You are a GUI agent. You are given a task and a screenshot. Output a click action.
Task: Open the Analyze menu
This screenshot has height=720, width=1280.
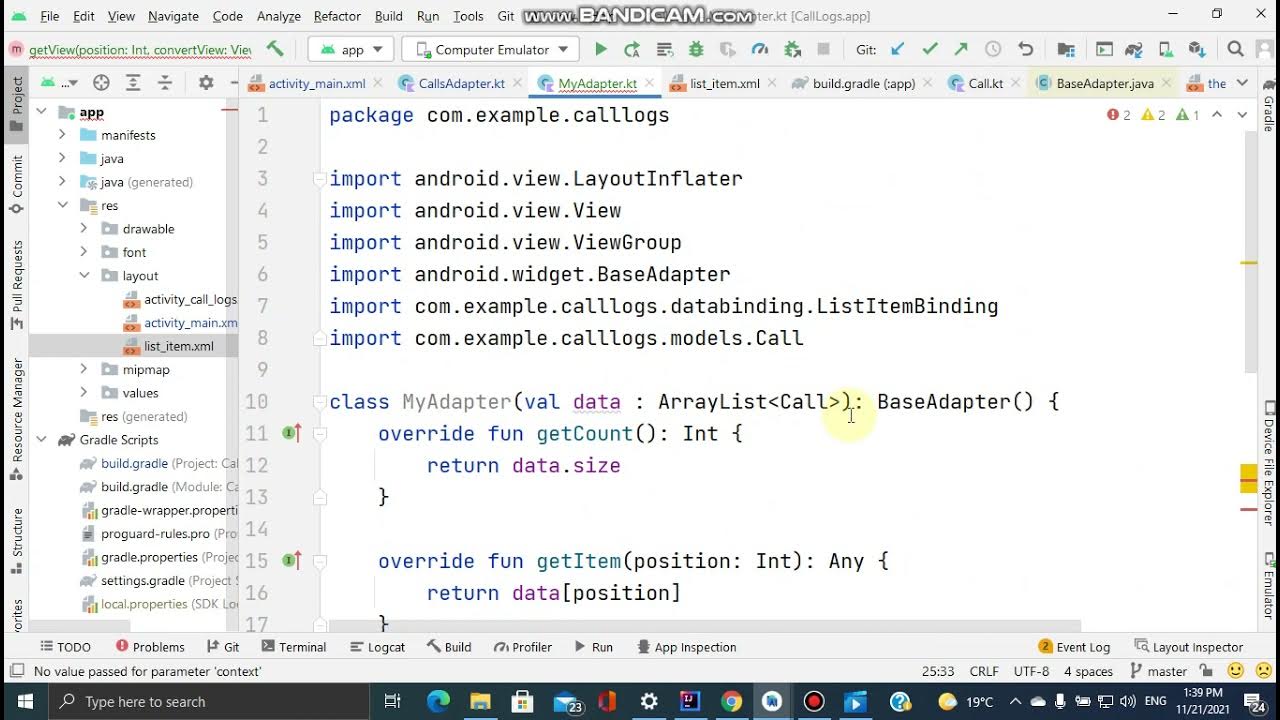pyautogui.click(x=278, y=16)
